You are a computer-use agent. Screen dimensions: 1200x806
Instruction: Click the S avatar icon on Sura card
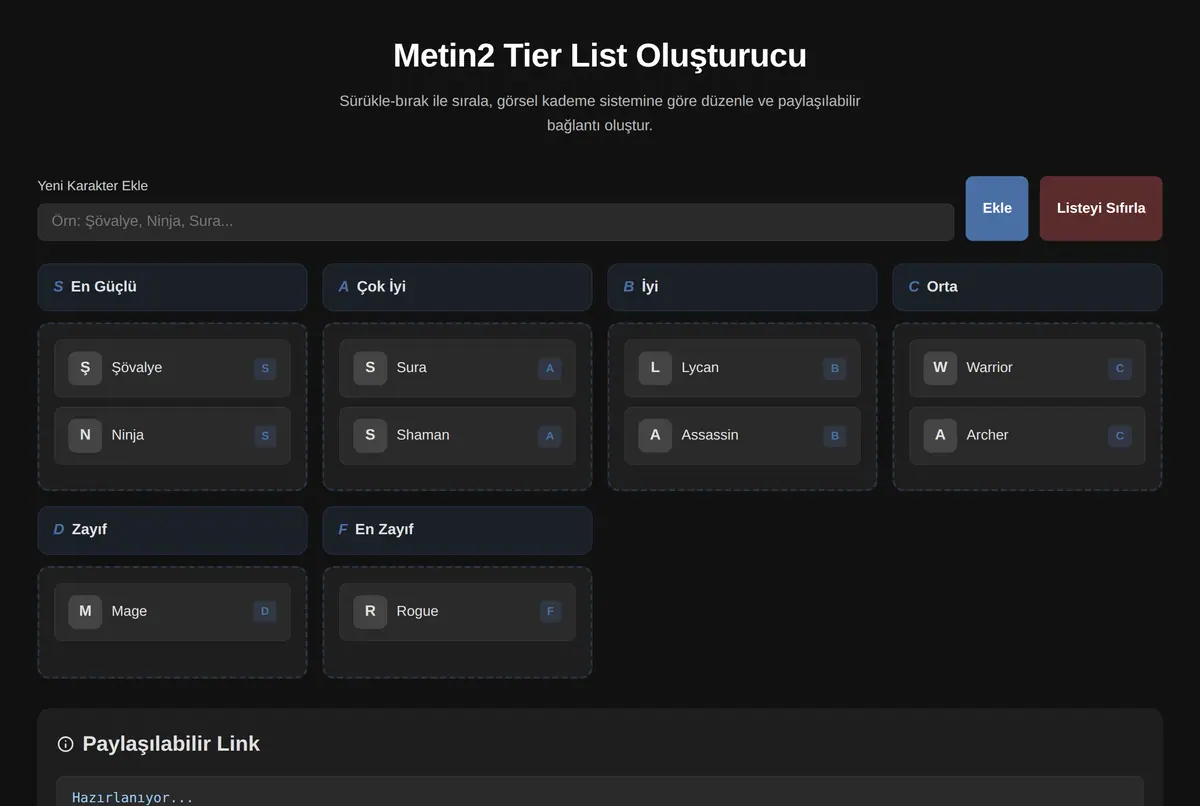370,368
